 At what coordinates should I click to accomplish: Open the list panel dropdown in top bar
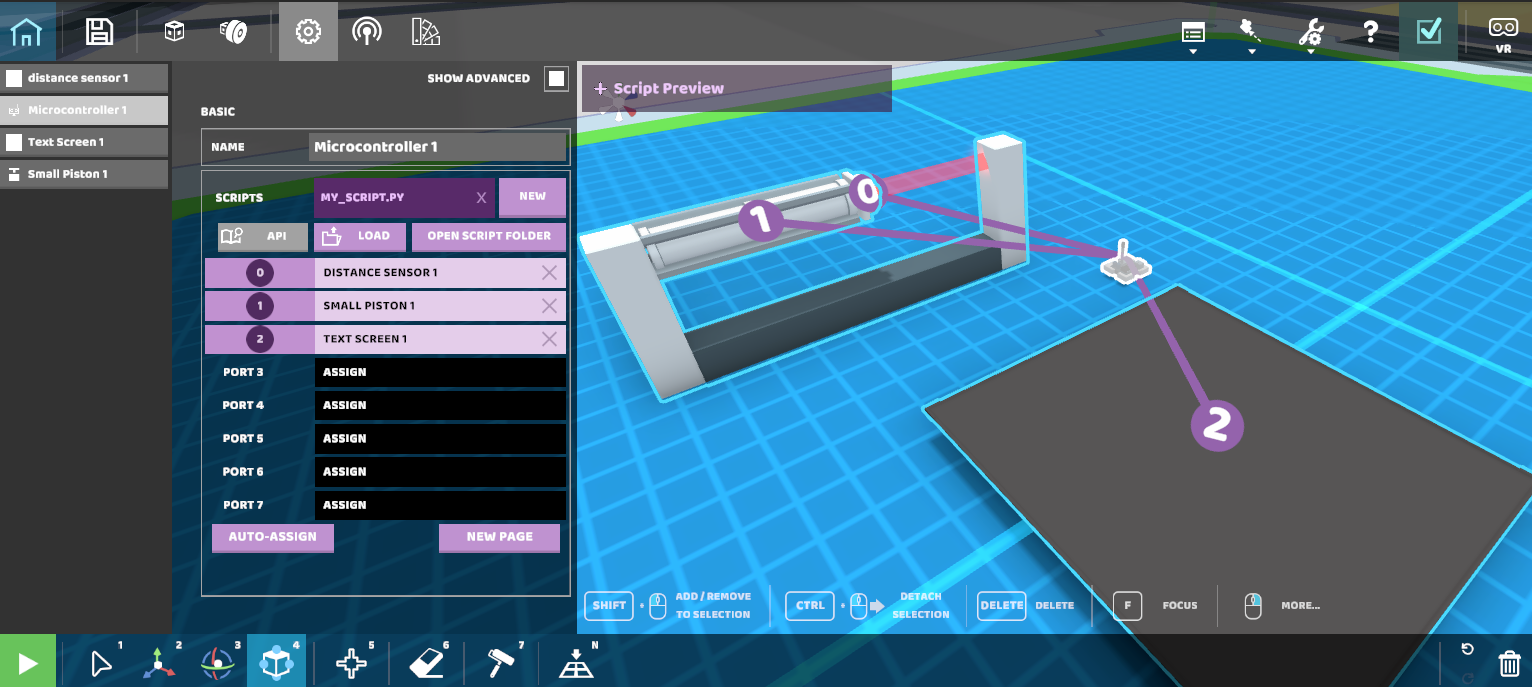coord(1193,35)
